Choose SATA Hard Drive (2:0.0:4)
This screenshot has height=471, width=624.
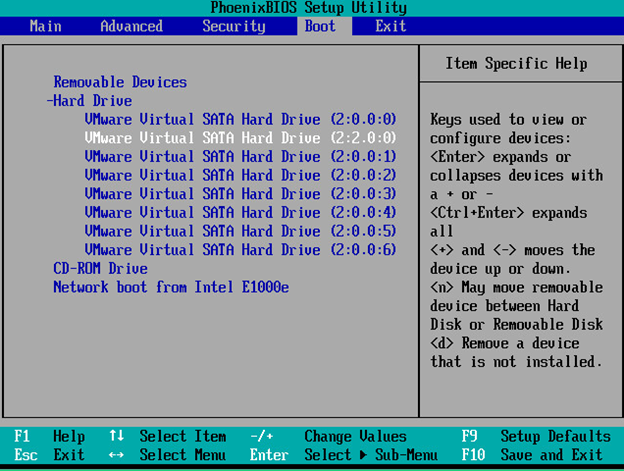click(240, 212)
